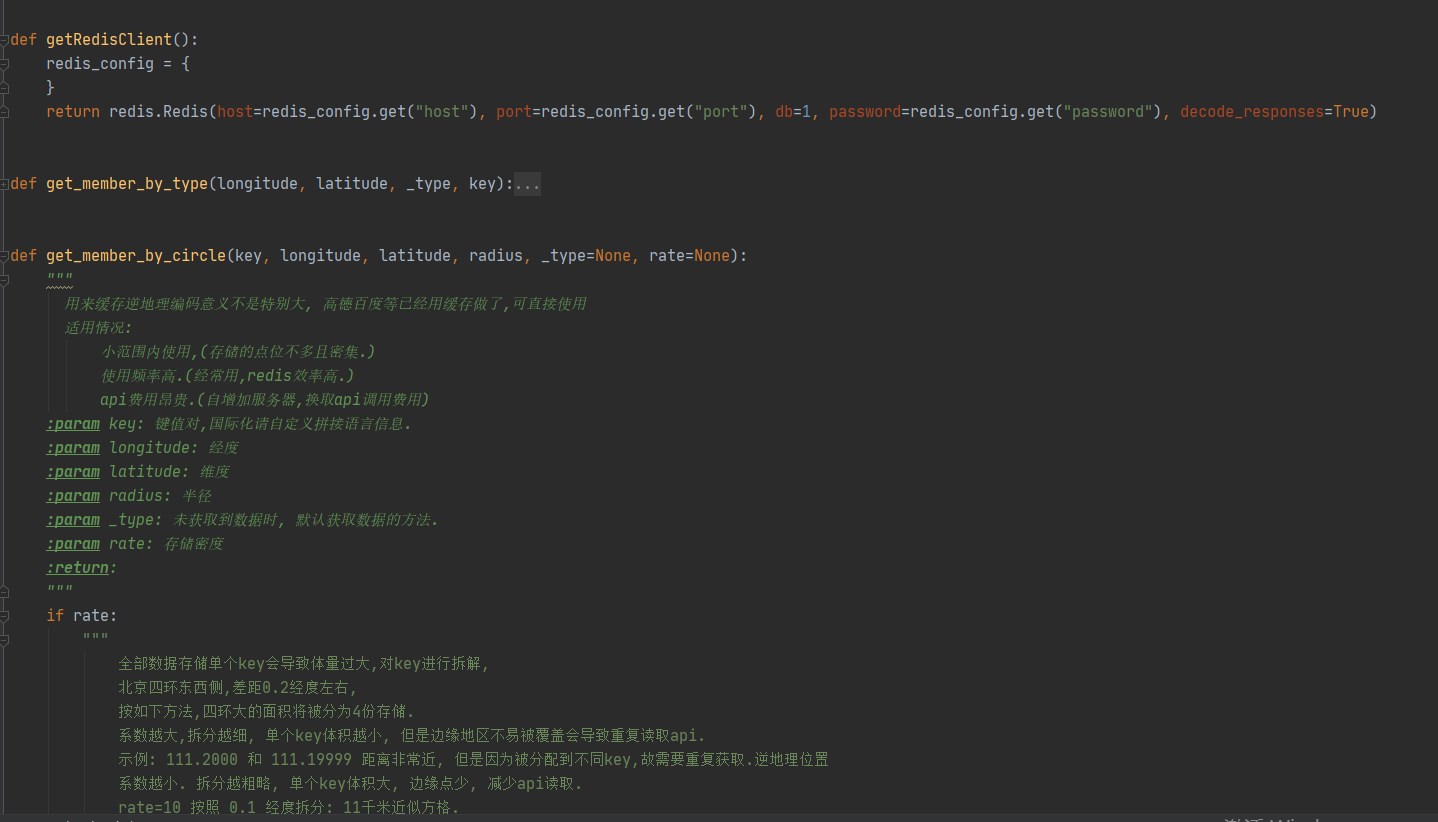Image resolution: width=1438 pixels, height=822 pixels.
Task: Click comment line '按如下方法'
Action: tap(266, 712)
